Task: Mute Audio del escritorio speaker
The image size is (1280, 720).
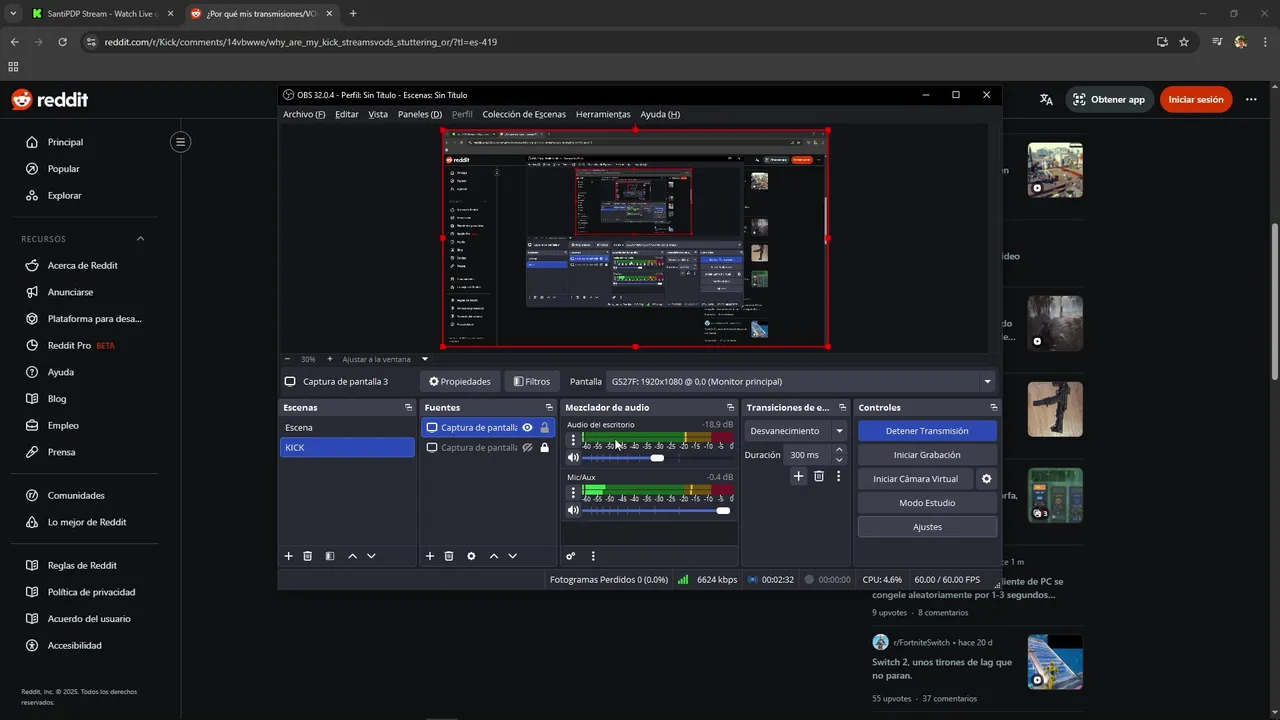Action: pos(573,458)
